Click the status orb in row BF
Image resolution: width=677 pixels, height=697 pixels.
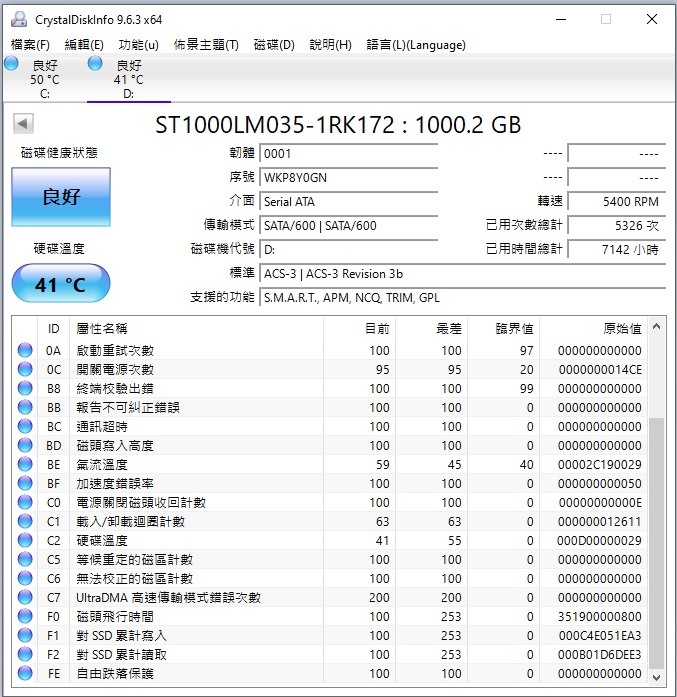point(25,483)
